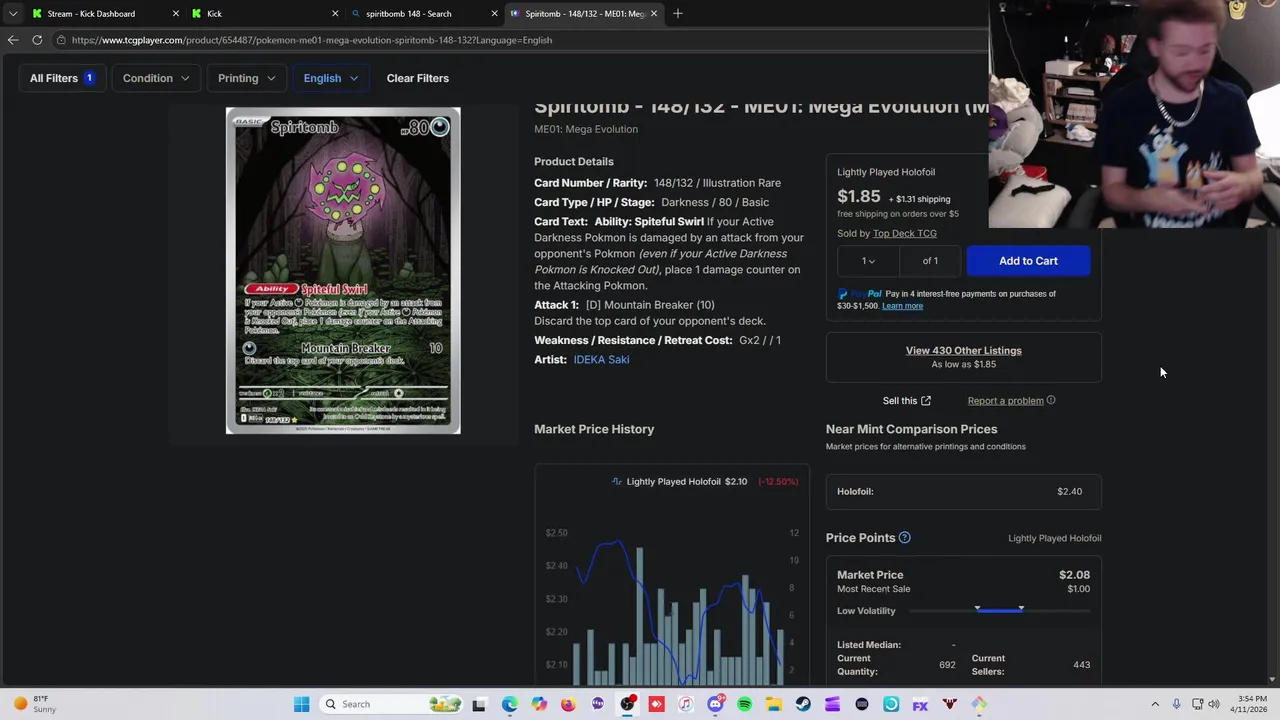This screenshot has height=720, width=1280.
Task: Open Apple Music from the taskbar
Action: click(x=685, y=704)
